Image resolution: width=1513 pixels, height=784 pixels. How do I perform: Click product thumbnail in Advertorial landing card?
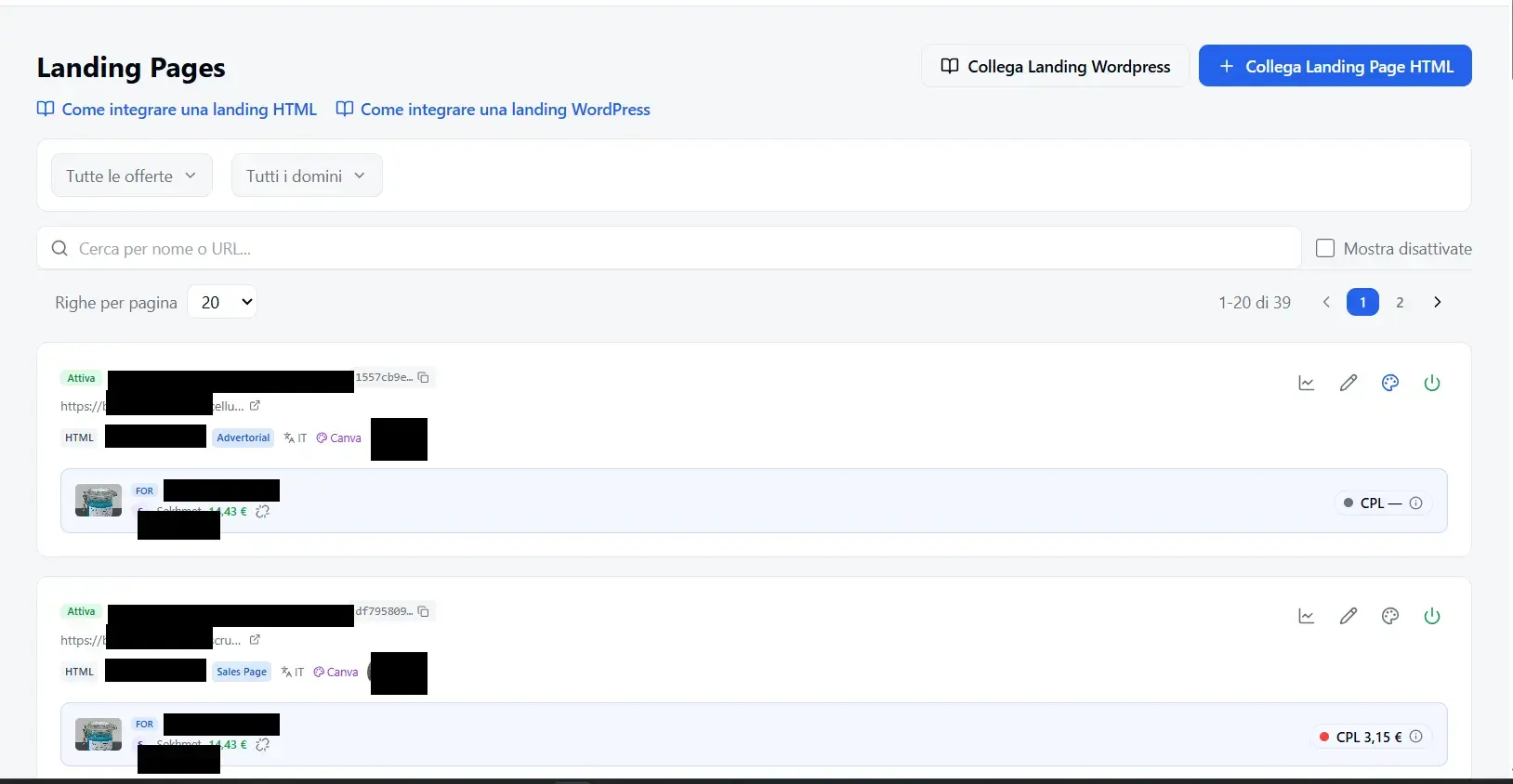99,501
